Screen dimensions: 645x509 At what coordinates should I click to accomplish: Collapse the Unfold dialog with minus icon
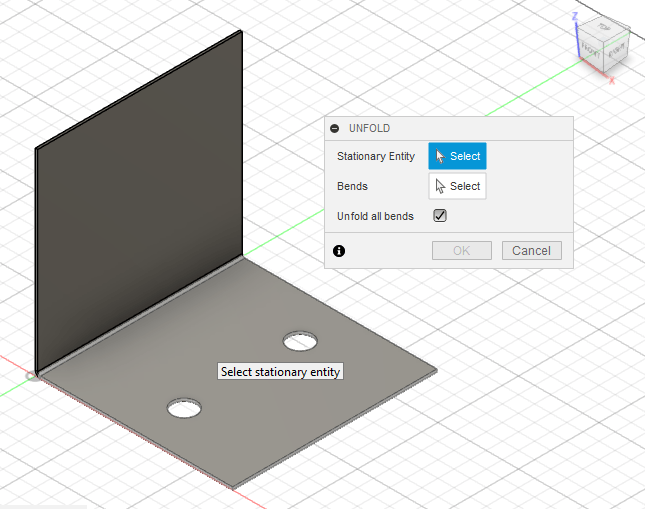pos(335,129)
